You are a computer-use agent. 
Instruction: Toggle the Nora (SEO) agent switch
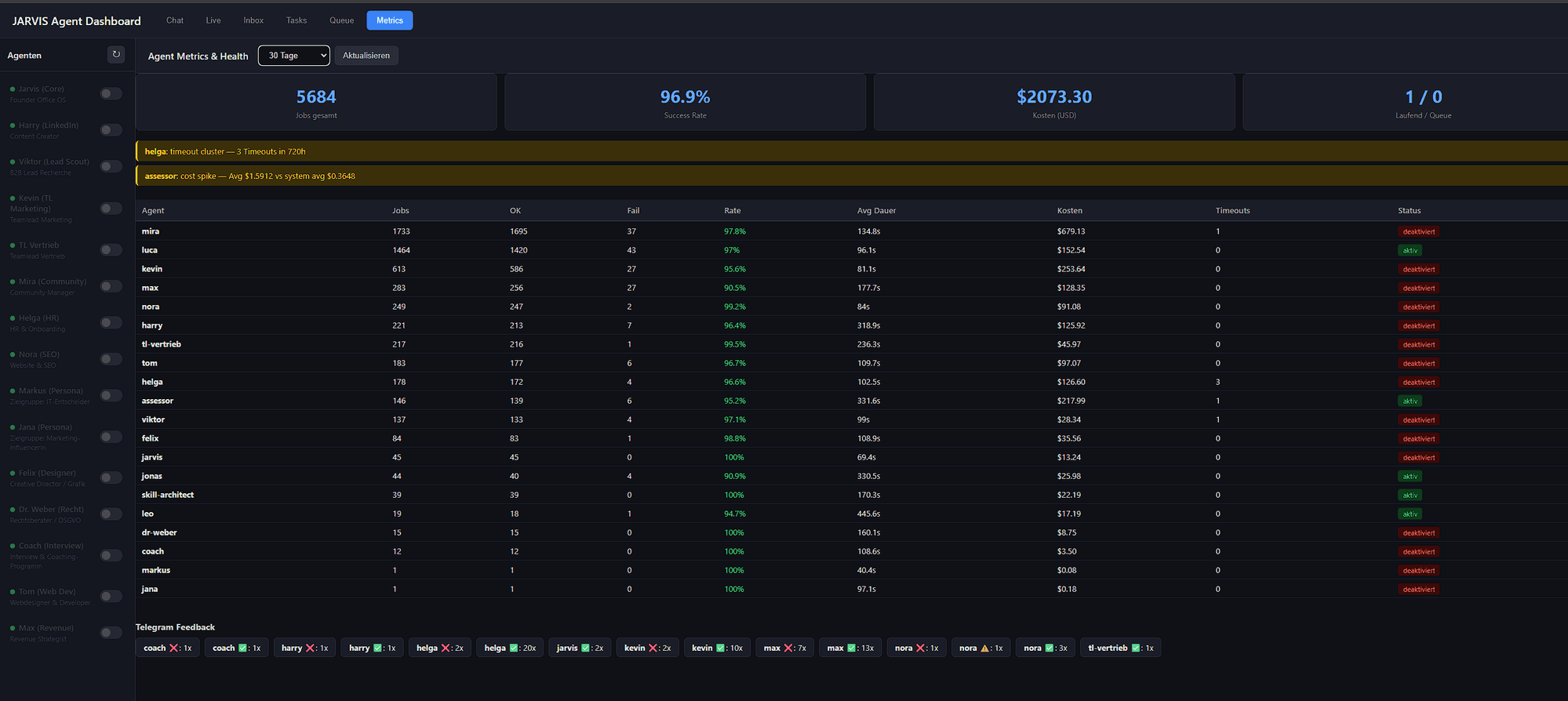(111, 359)
